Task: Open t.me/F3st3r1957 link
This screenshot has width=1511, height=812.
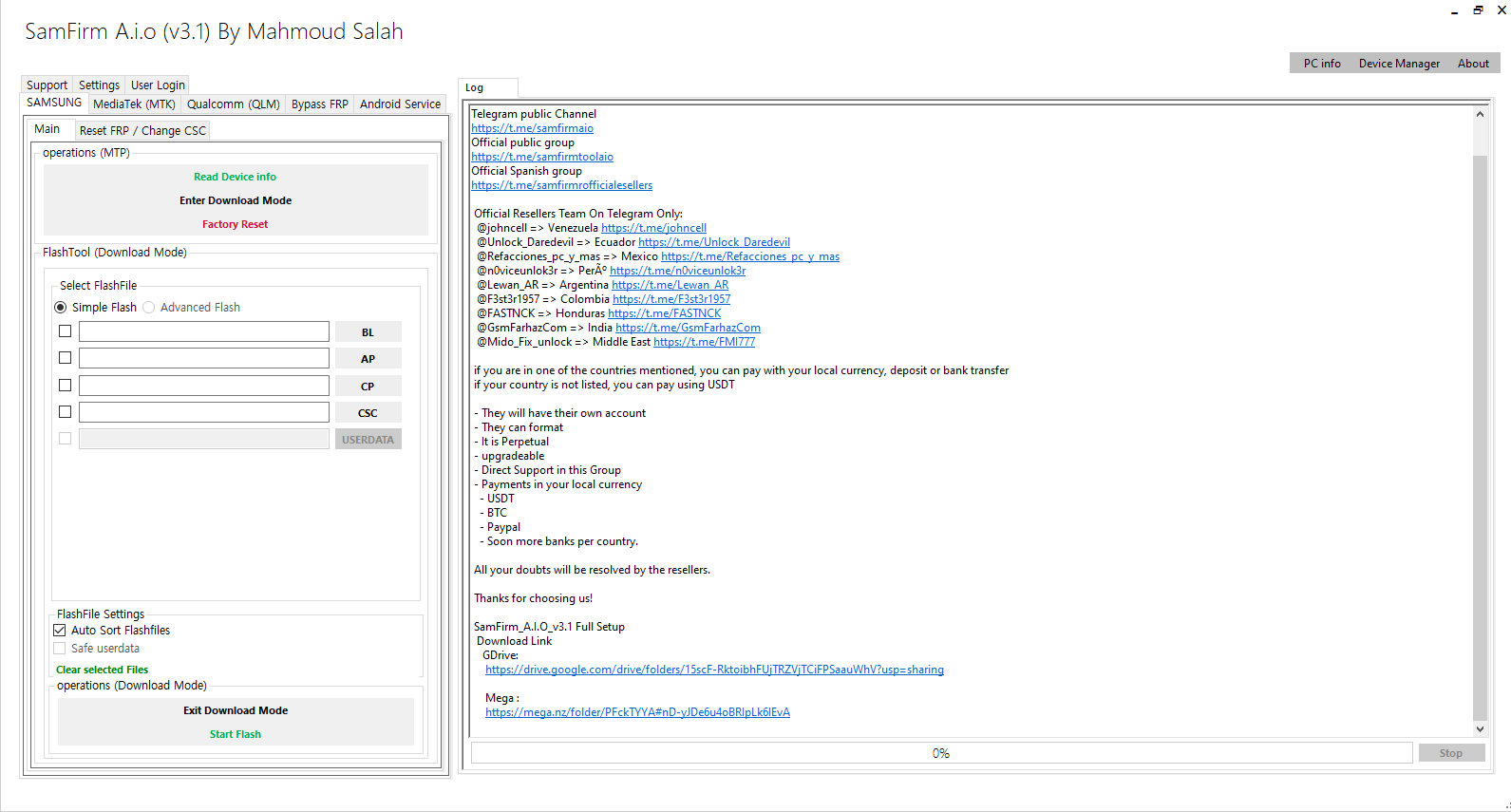Action: click(671, 299)
